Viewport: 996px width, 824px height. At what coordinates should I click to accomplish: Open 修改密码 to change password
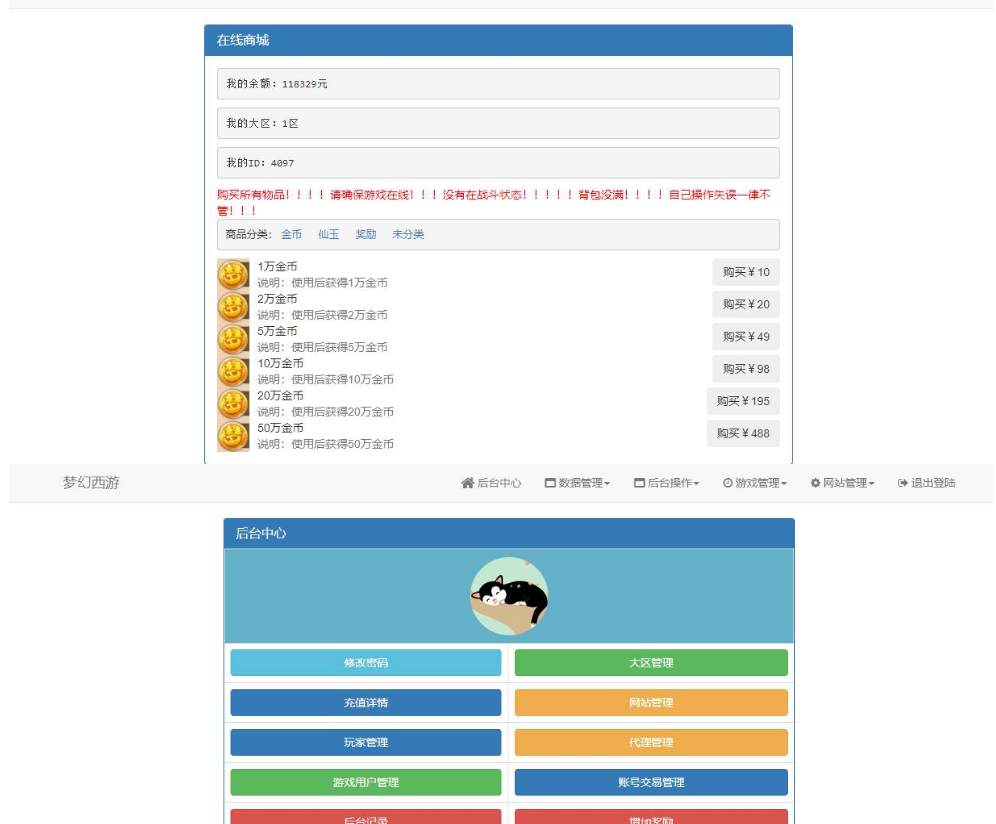365,663
